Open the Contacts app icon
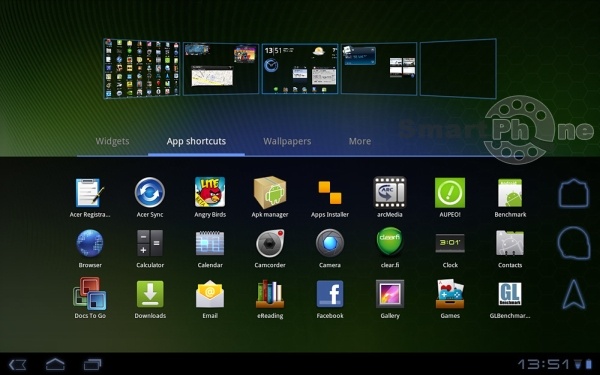 tap(510, 243)
